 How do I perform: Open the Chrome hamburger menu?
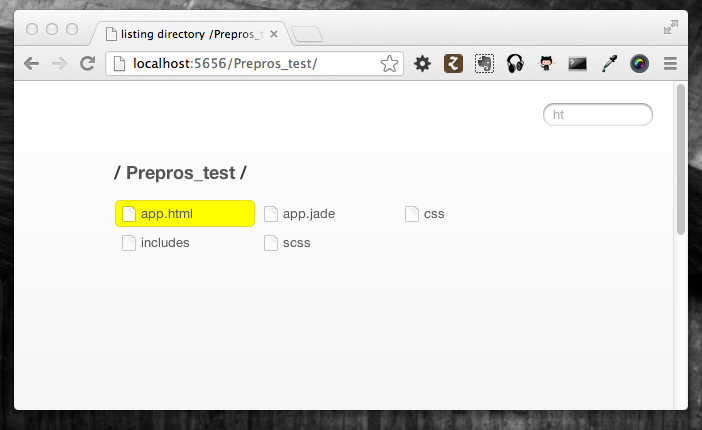670,64
